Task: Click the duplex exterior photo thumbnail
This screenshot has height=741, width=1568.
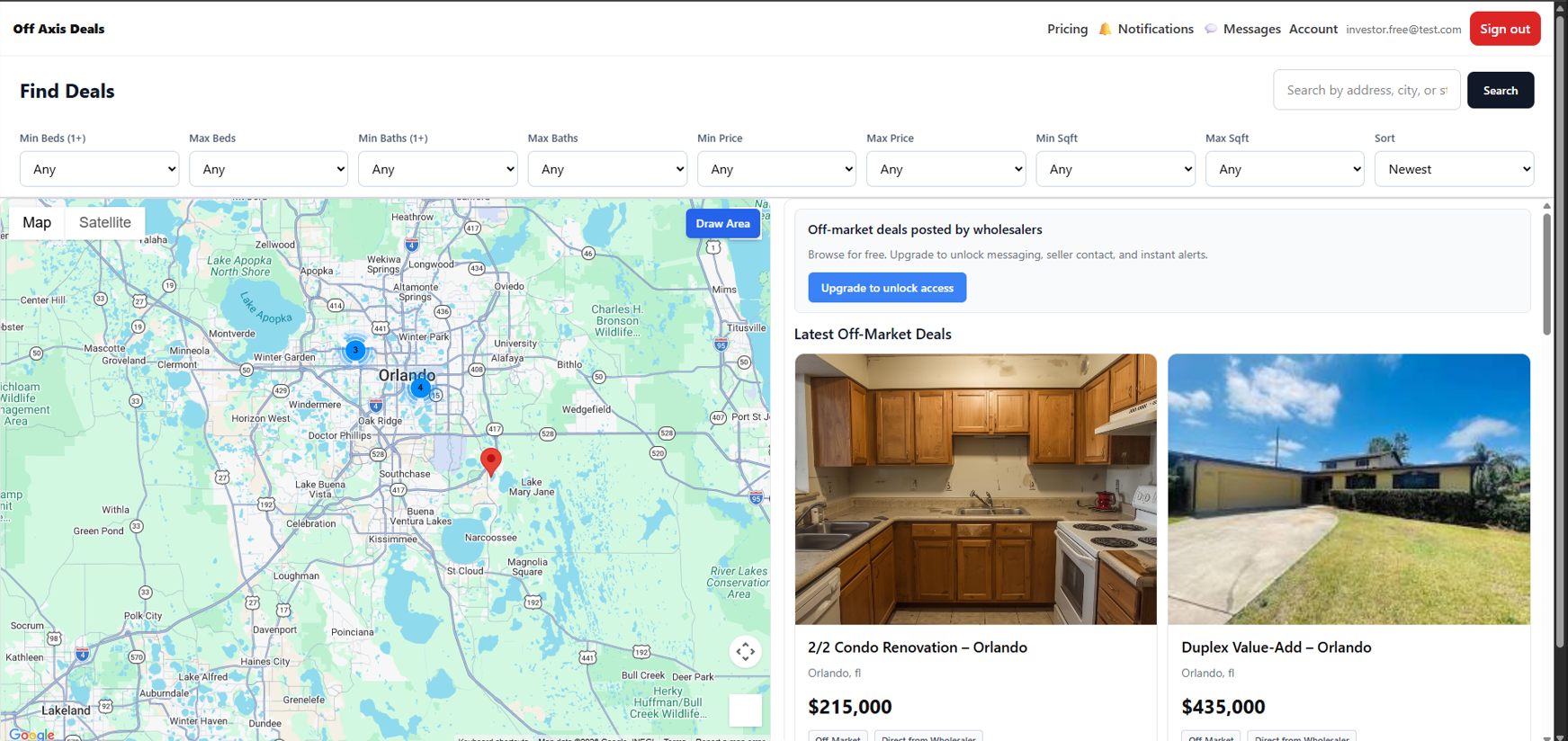Action: click(x=1348, y=489)
